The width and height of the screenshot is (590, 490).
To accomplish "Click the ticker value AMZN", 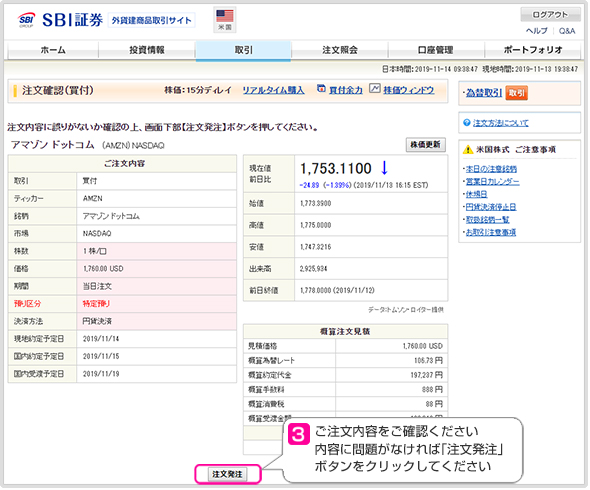I will (x=93, y=198).
